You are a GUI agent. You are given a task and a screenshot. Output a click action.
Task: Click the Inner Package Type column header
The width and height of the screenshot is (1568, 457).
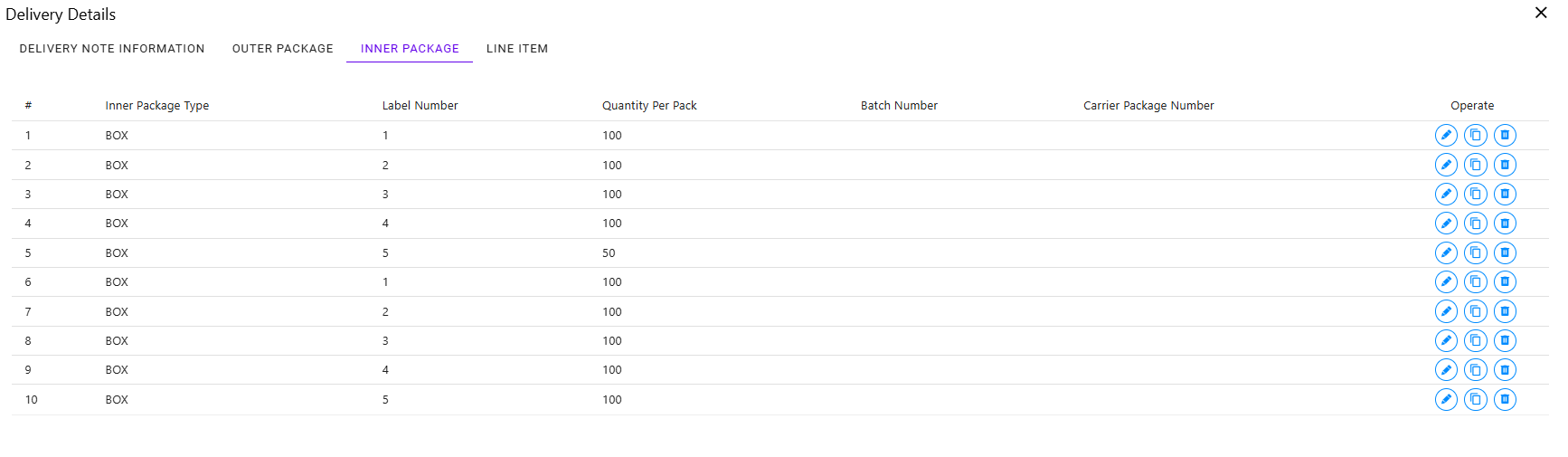click(156, 106)
